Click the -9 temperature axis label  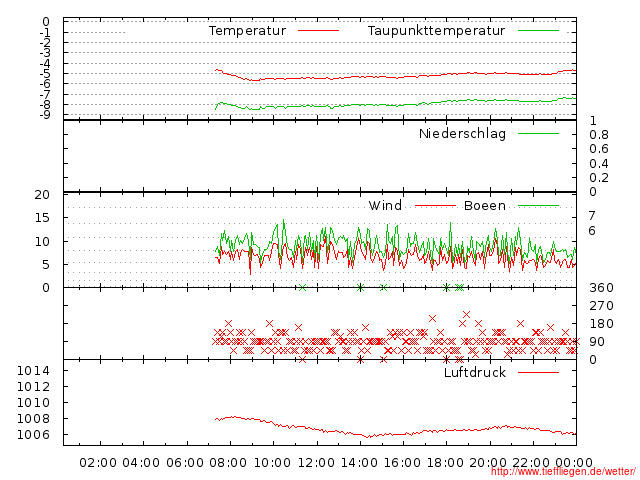[x=45, y=115]
